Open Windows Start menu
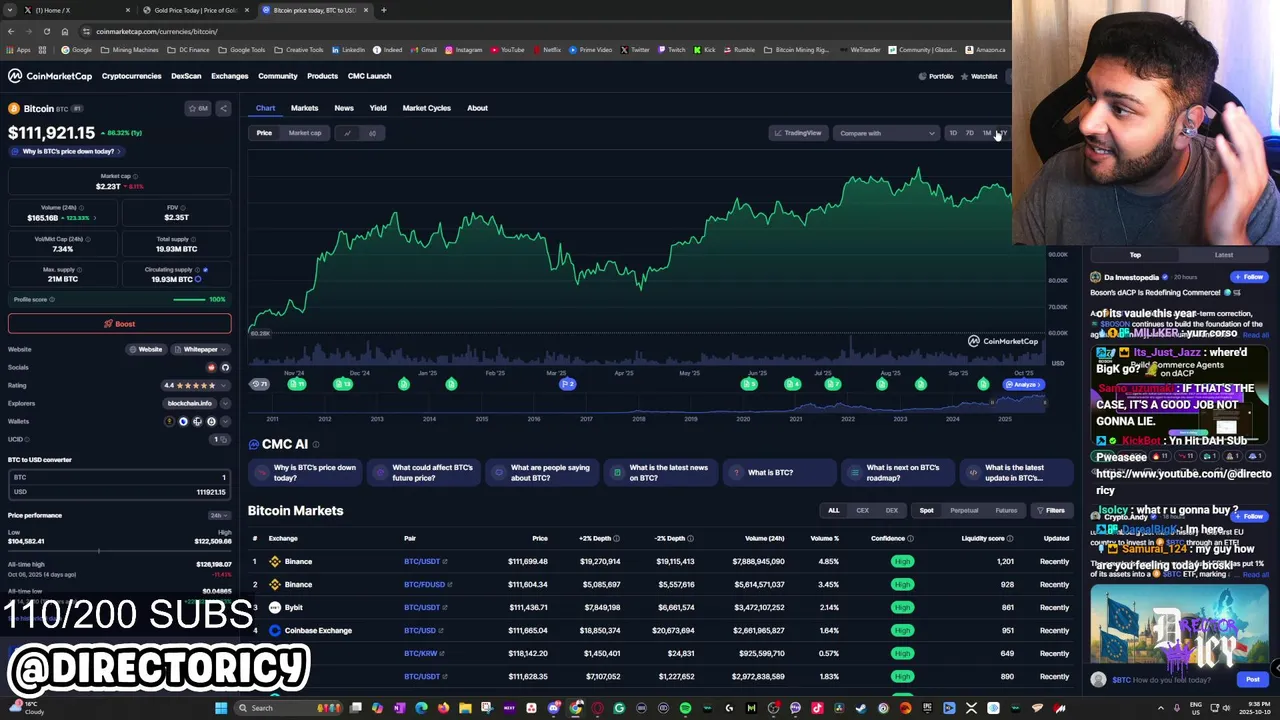The image size is (1280, 720). pyautogui.click(x=220, y=708)
